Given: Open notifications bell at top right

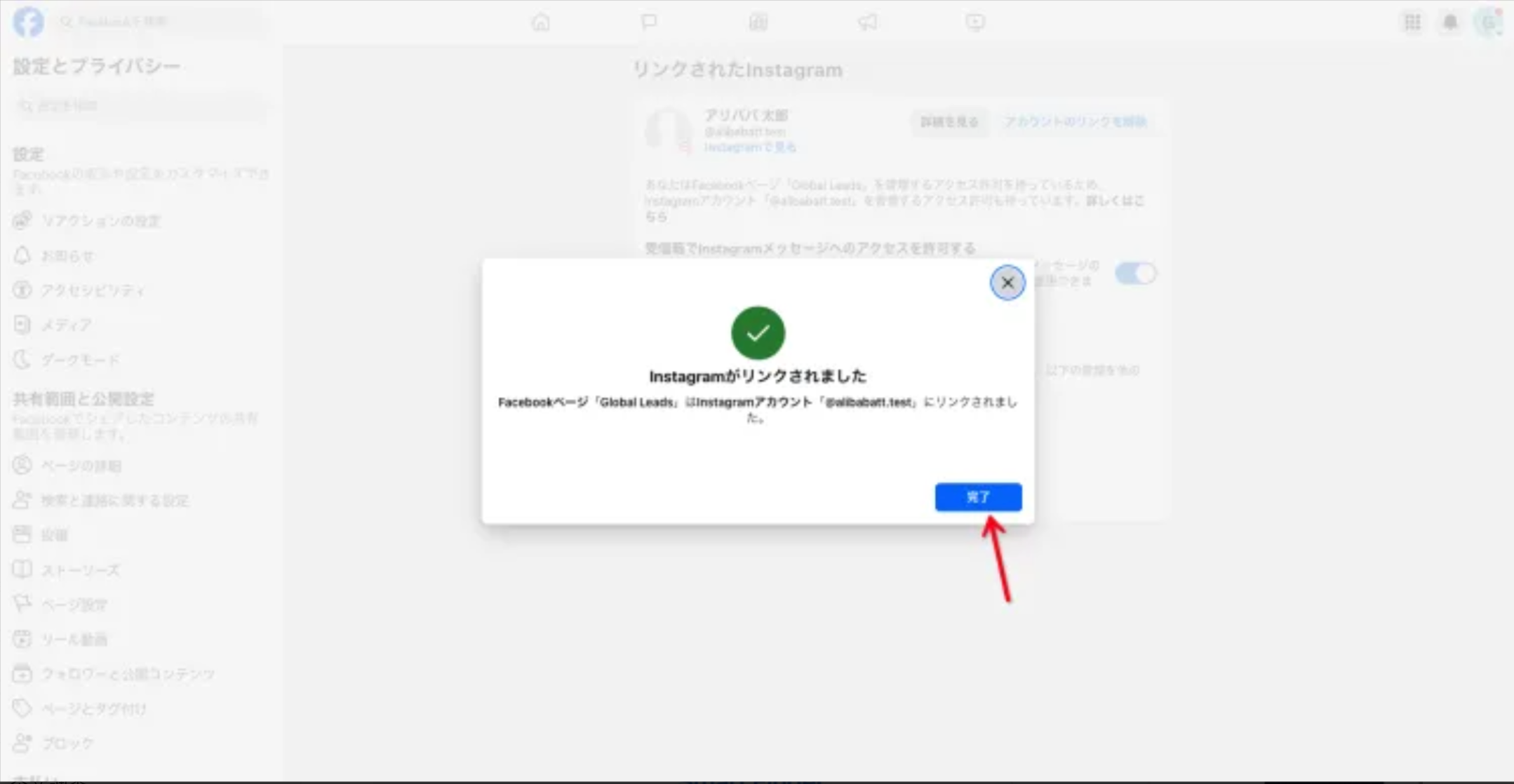Looking at the screenshot, I should click(x=1450, y=22).
